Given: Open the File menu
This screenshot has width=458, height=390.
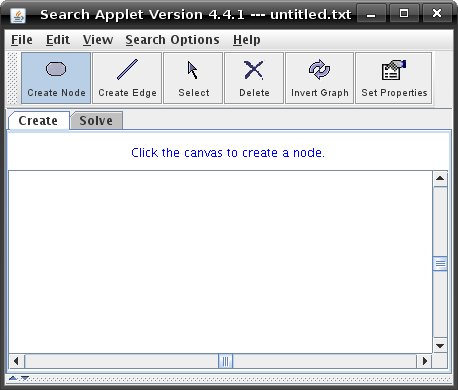Looking at the screenshot, I should tap(22, 40).
